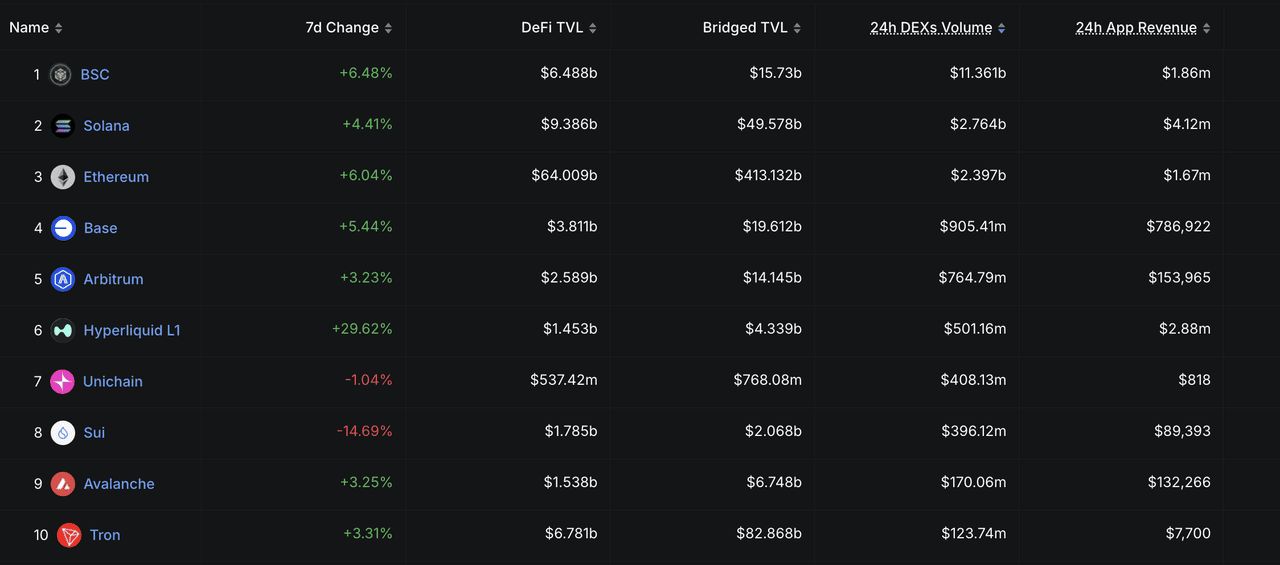Click the Solana chain logo icon
Image resolution: width=1280 pixels, height=565 pixels.
pos(63,126)
